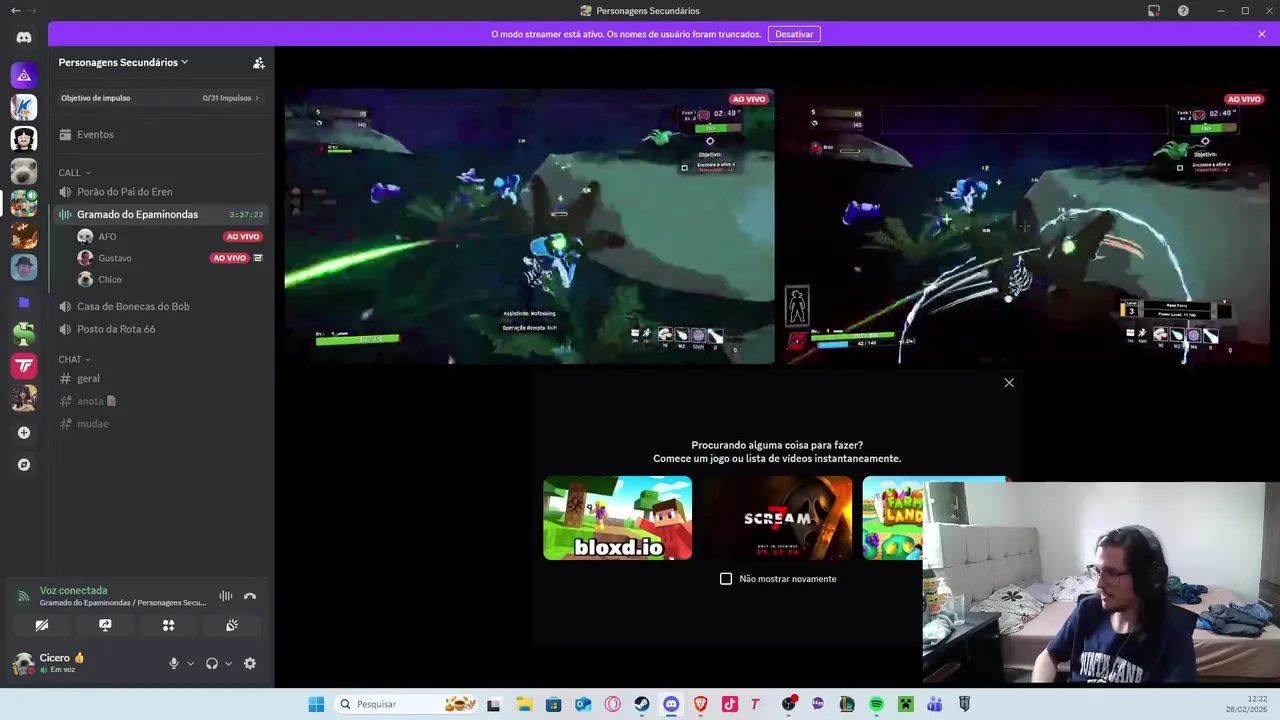
Task: Open Spotify from the taskbar
Action: click(876, 704)
